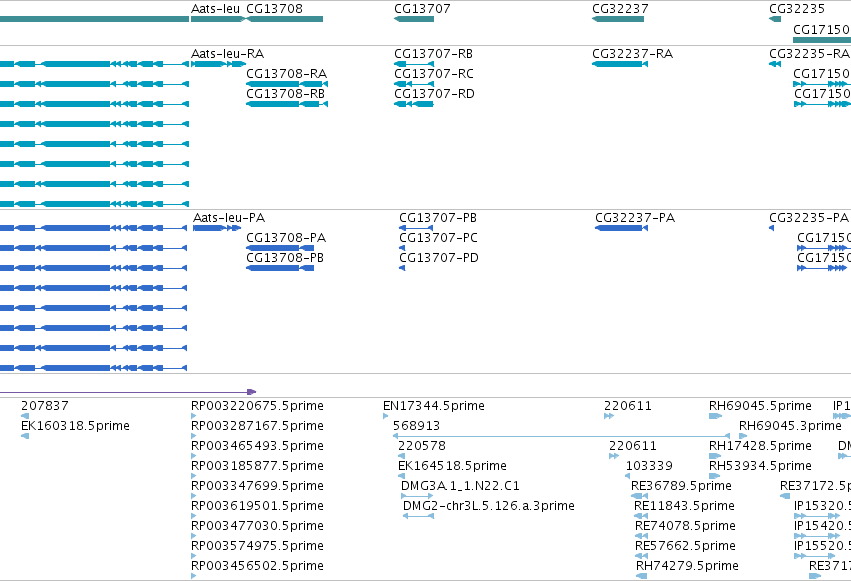Select the DMG2-chr3L.5.126.a.3prime label
The width and height of the screenshot is (851, 581).
[488, 506]
